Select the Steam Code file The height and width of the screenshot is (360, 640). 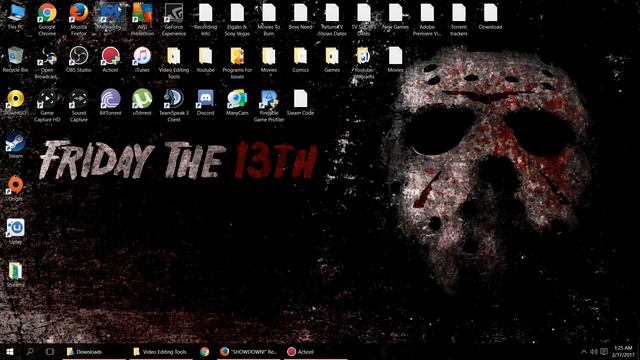point(300,102)
